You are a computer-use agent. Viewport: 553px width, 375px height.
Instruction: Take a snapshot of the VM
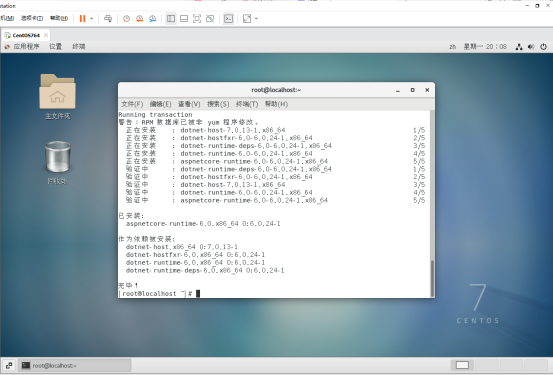coord(126,19)
